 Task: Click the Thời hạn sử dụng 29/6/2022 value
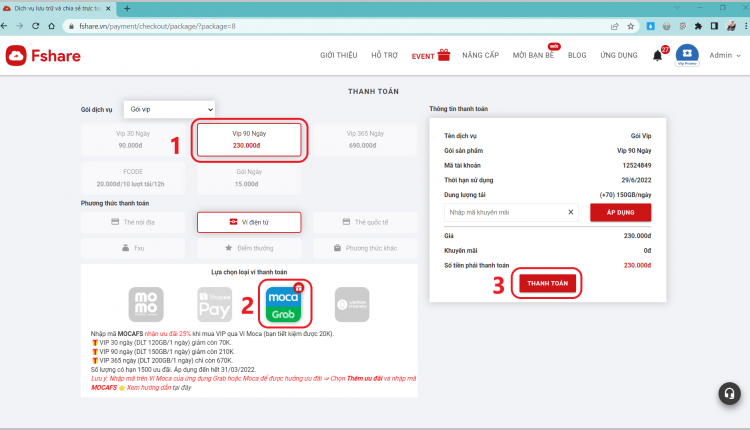pos(636,180)
